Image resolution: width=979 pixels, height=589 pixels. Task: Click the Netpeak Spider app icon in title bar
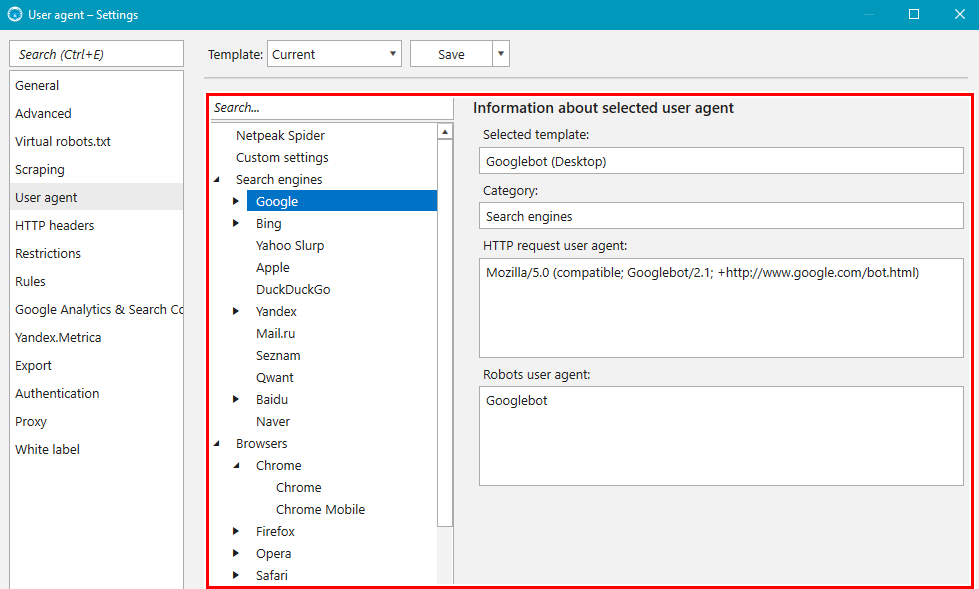click(15, 14)
